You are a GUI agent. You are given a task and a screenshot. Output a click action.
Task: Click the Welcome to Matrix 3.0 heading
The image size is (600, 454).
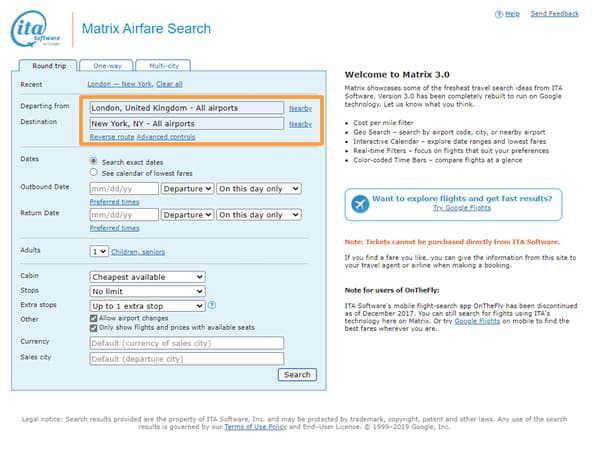coord(397,75)
